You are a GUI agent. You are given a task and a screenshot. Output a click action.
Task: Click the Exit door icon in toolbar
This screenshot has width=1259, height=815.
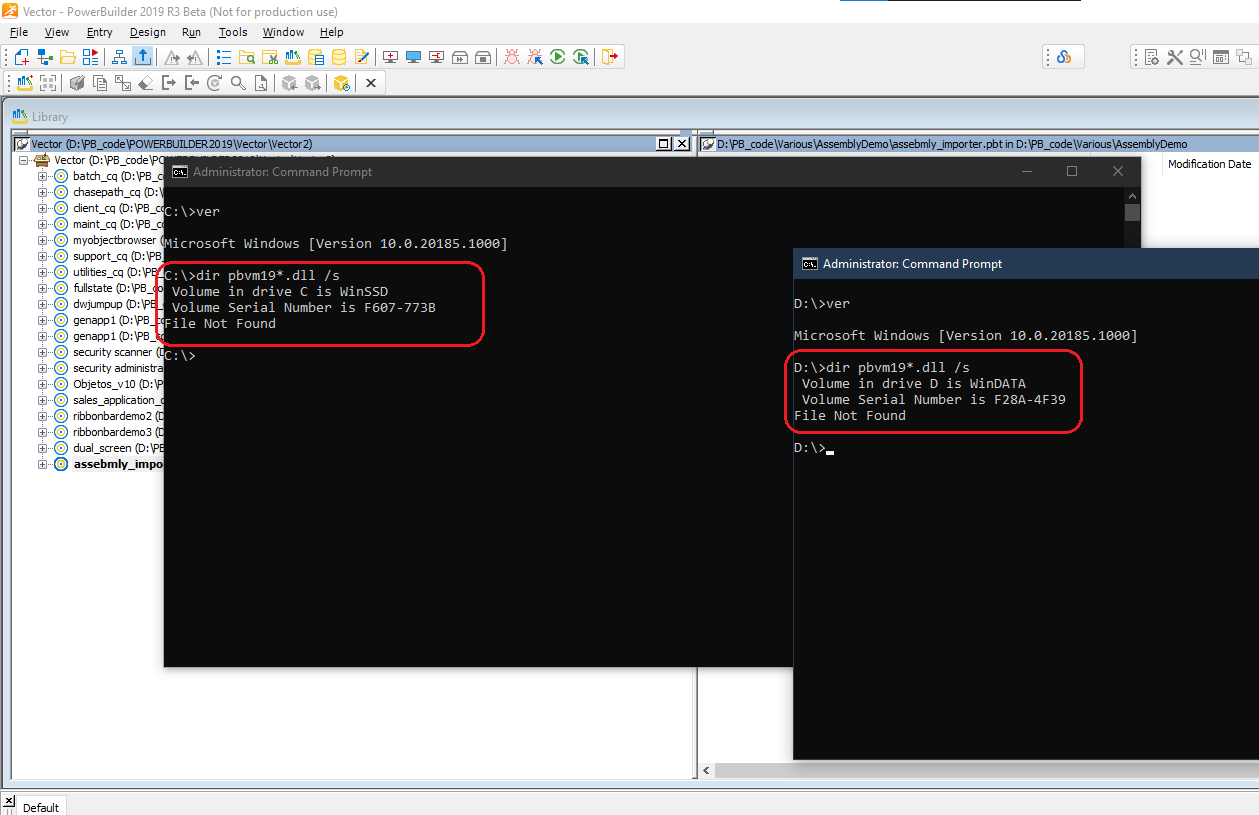pos(610,57)
